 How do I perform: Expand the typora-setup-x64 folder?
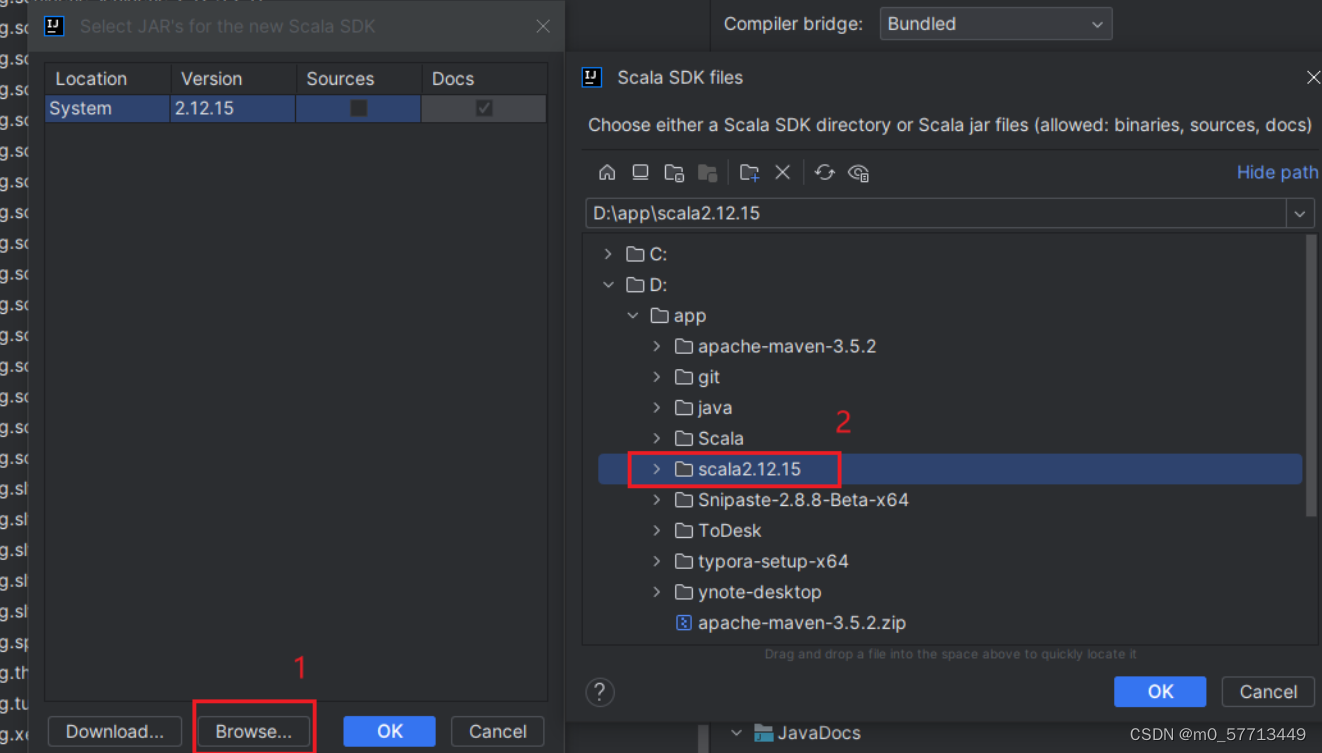tap(657, 561)
